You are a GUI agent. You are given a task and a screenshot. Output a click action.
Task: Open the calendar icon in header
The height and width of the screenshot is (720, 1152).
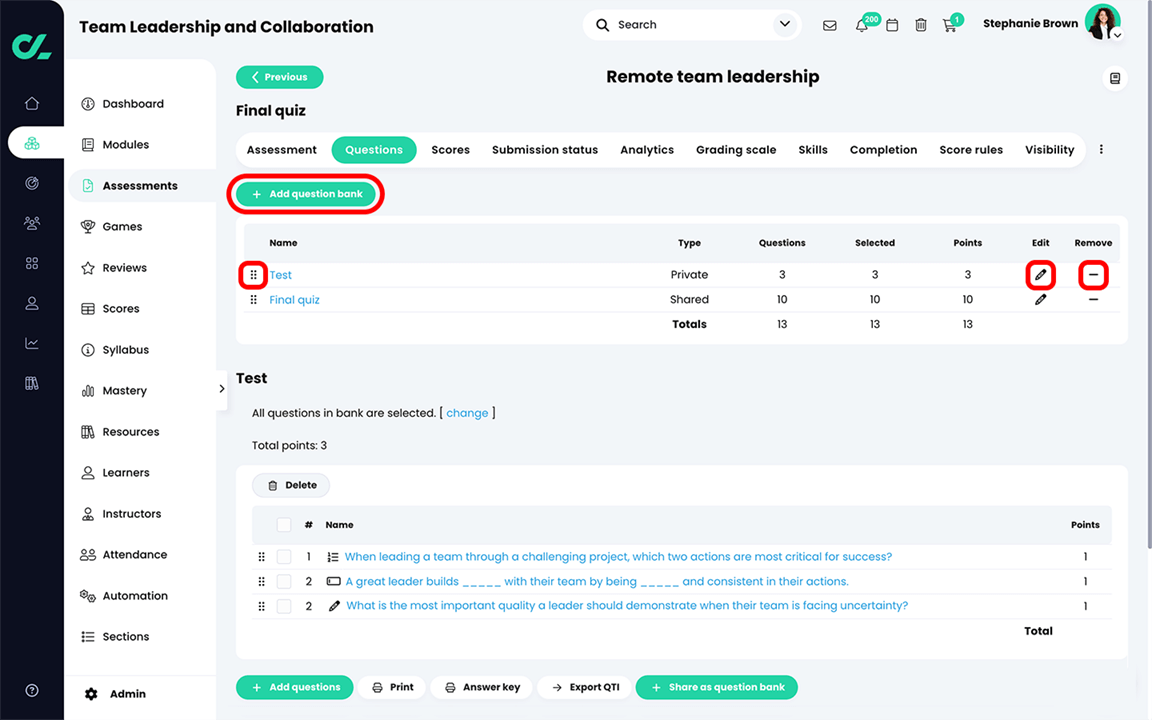pos(892,25)
